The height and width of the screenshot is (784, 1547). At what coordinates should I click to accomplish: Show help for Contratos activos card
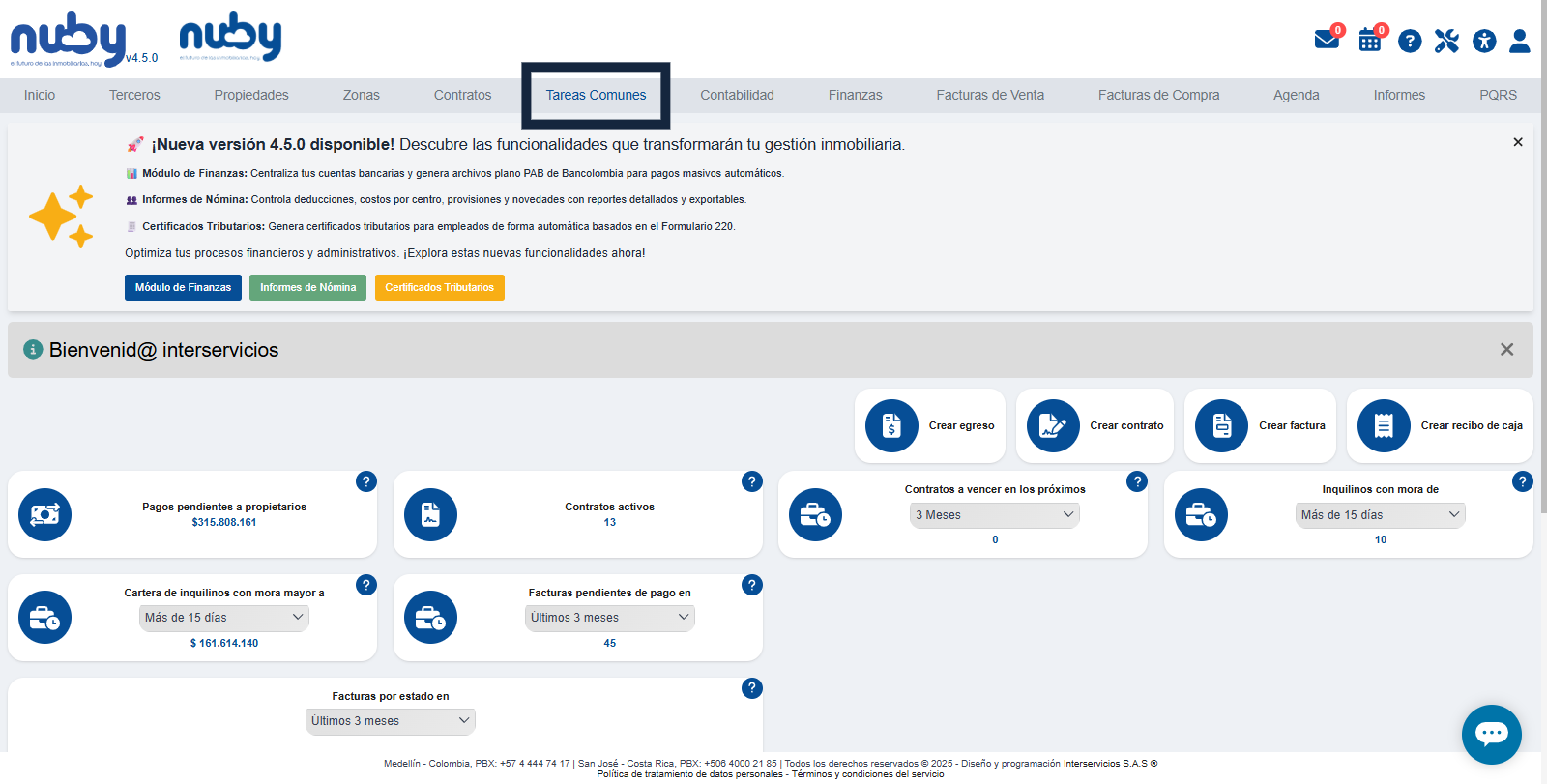(x=751, y=481)
